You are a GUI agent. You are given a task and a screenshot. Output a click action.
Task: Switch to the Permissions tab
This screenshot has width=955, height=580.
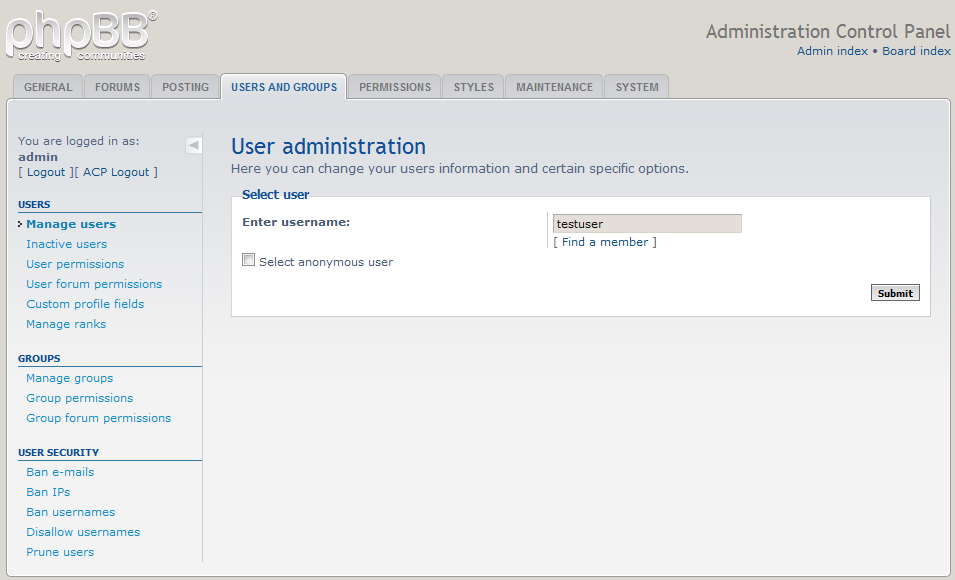click(x=395, y=87)
